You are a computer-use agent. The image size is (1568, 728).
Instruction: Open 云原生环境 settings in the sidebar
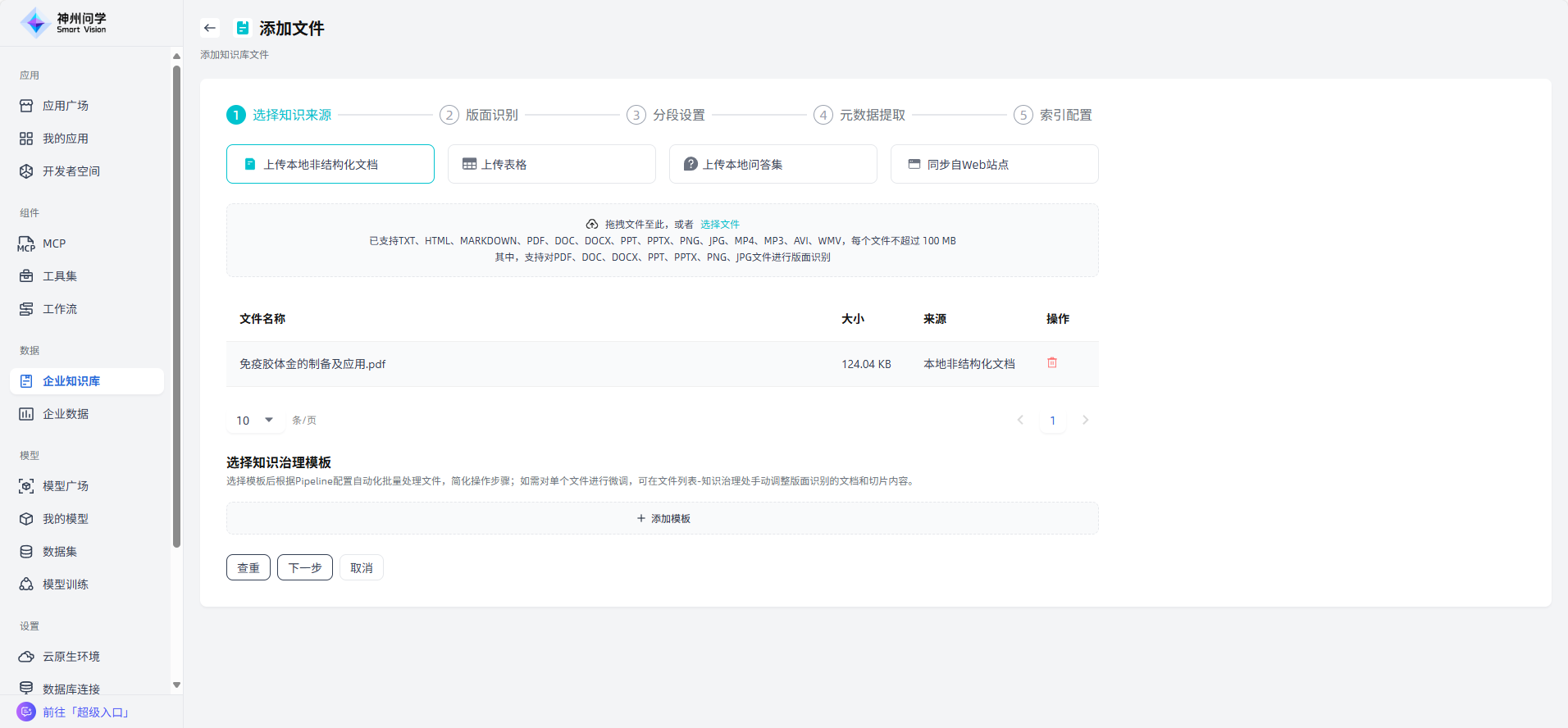coord(71,657)
